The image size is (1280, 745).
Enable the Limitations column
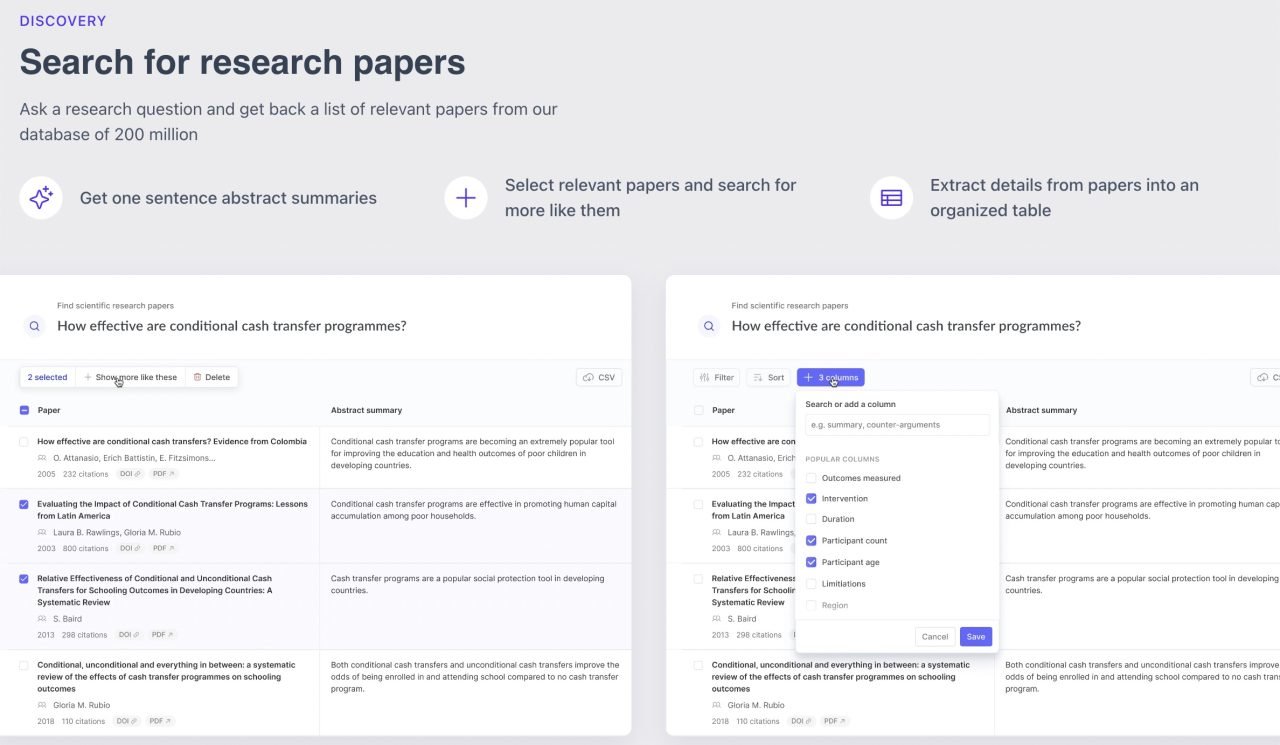pos(811,583)
